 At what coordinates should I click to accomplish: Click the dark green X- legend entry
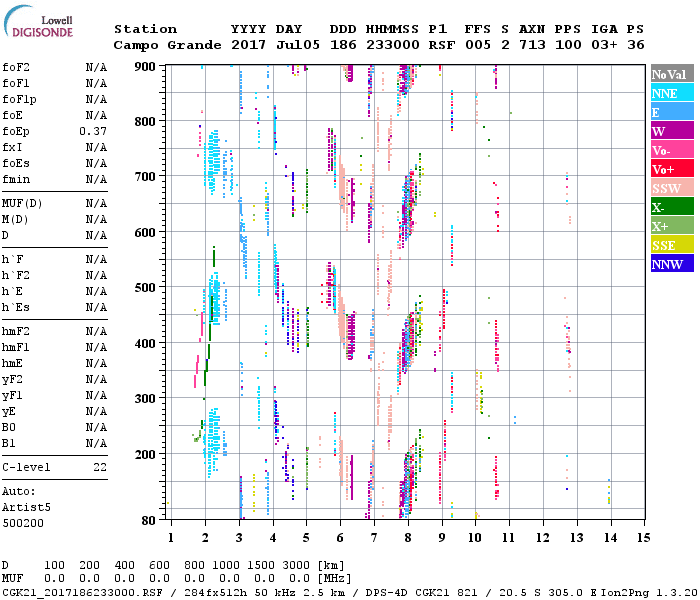671,207
